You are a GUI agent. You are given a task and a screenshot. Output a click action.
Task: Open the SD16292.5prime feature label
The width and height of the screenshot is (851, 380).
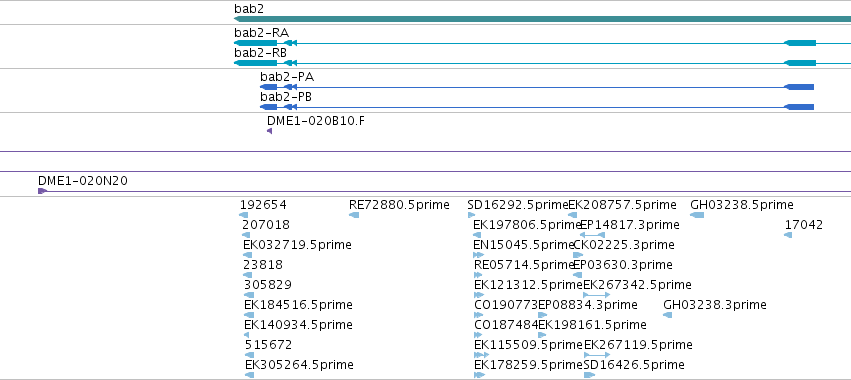pos(517,205)
